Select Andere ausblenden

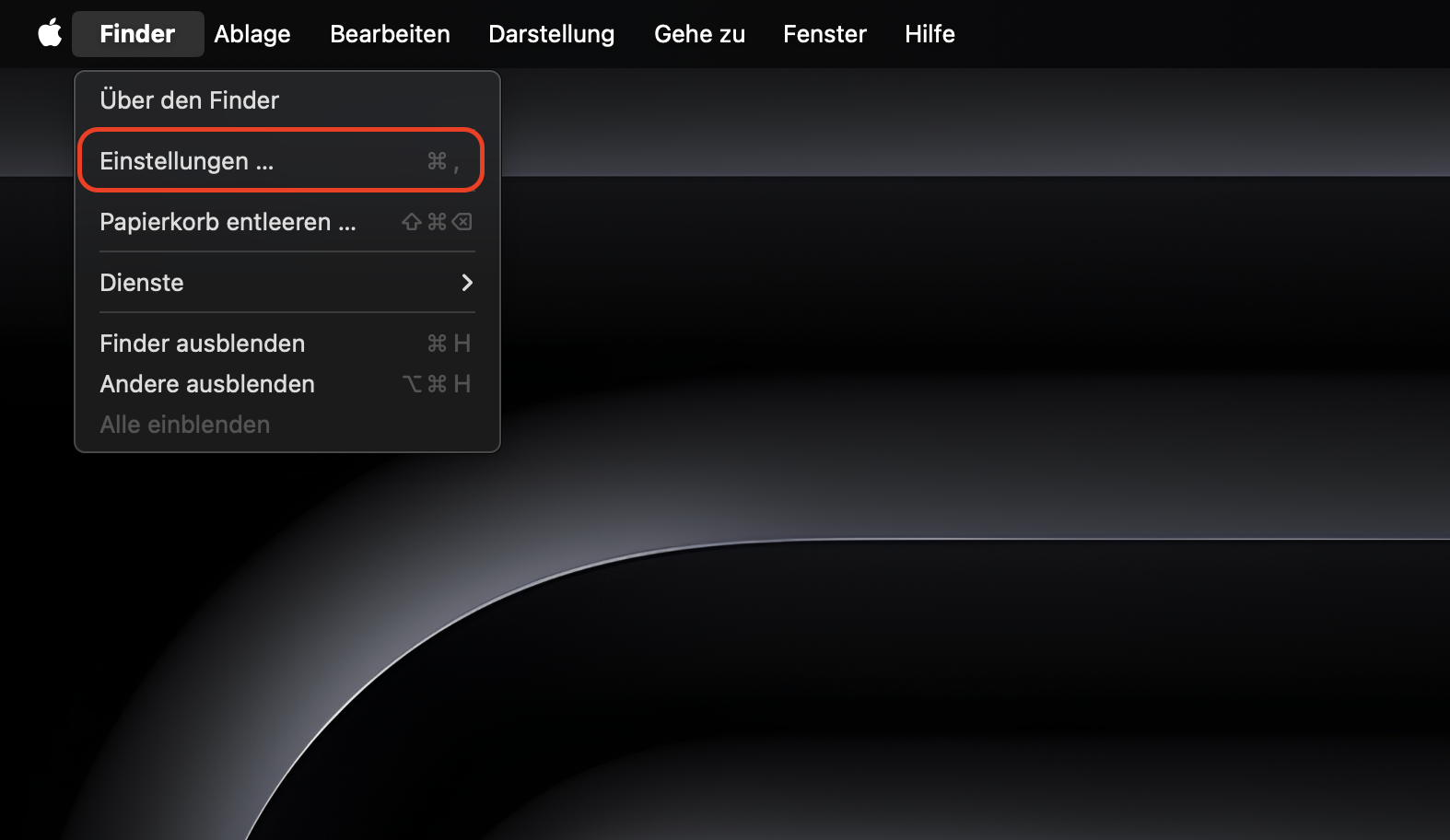point(287,383)
